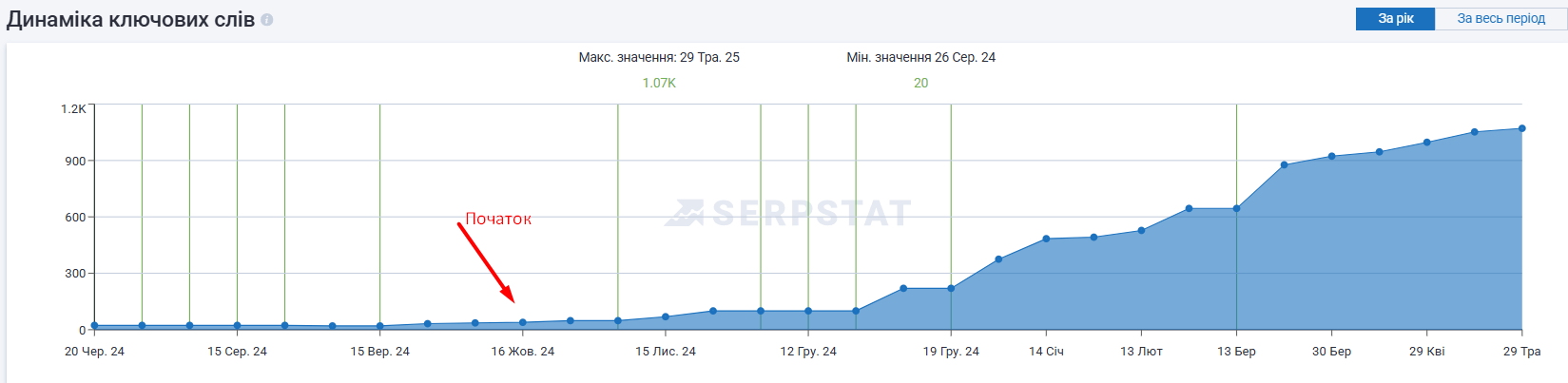The width and height of the screenshot is (1568, 383).
Task: Switch to the За весь період tab
Action: 1500,18
